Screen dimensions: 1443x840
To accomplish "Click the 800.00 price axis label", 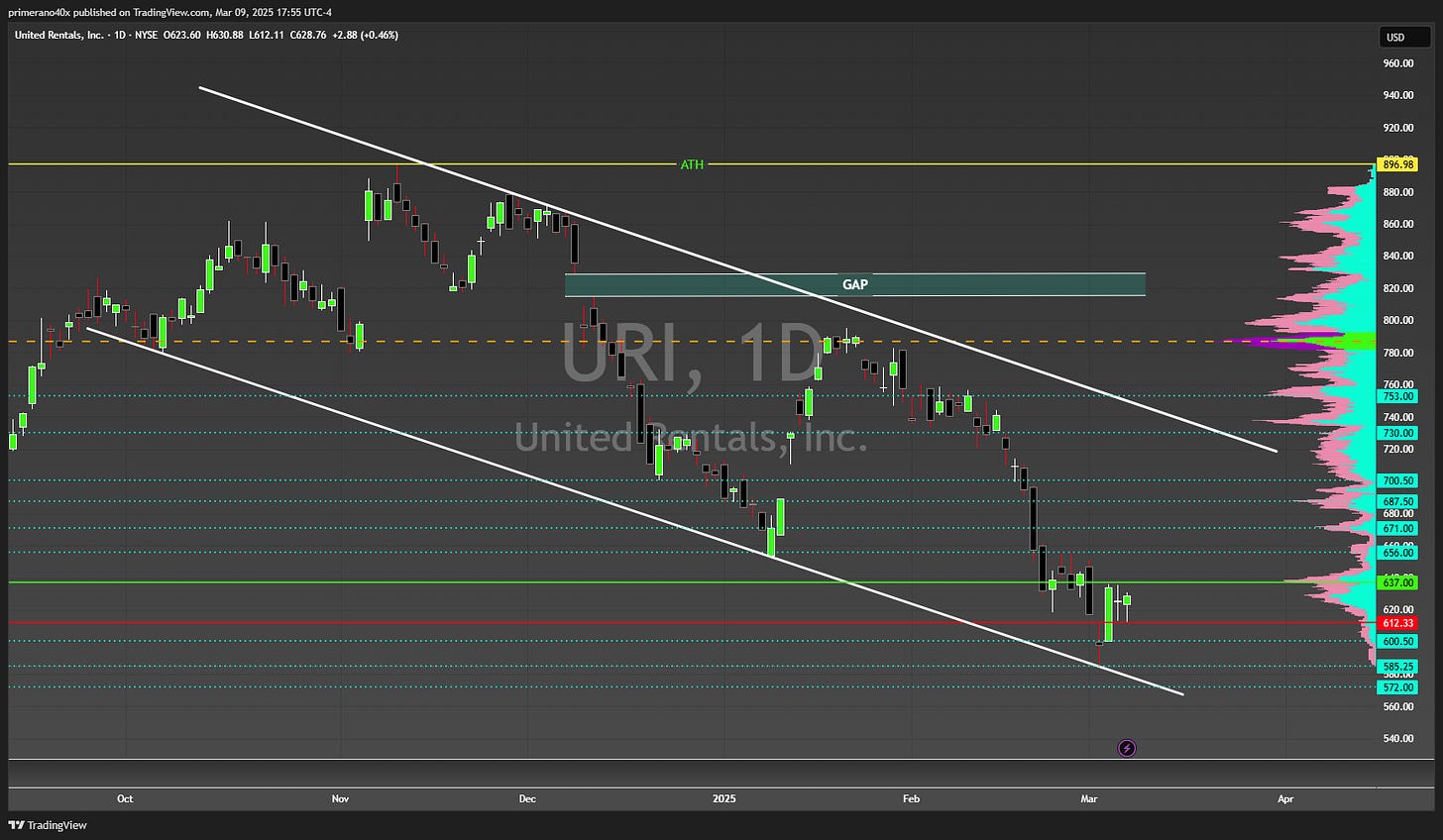I will [x=1397, y=320].
